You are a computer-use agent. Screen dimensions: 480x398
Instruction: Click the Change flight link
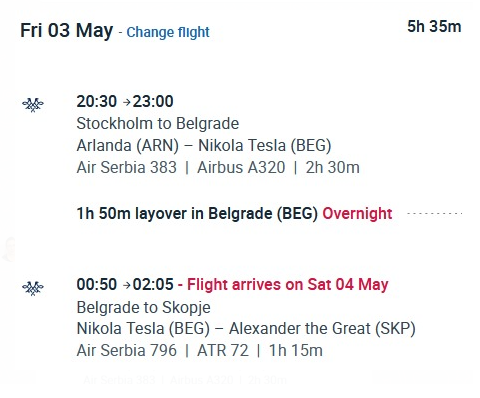pyautogui.click(x=168, y=32)
